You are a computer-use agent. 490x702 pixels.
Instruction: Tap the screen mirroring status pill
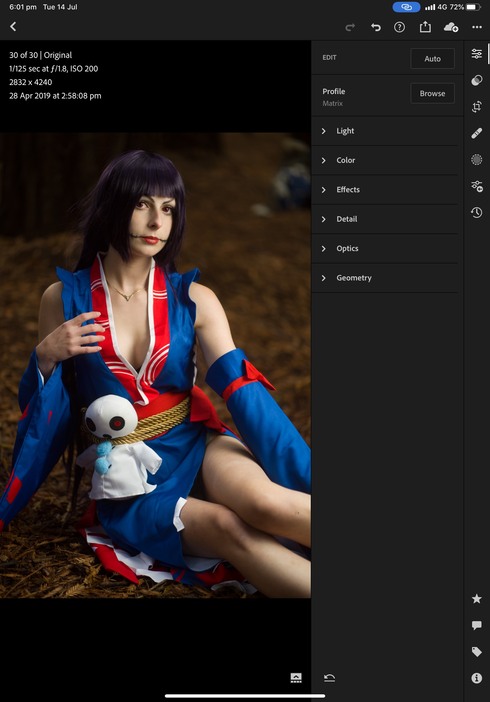coord(406,7)
